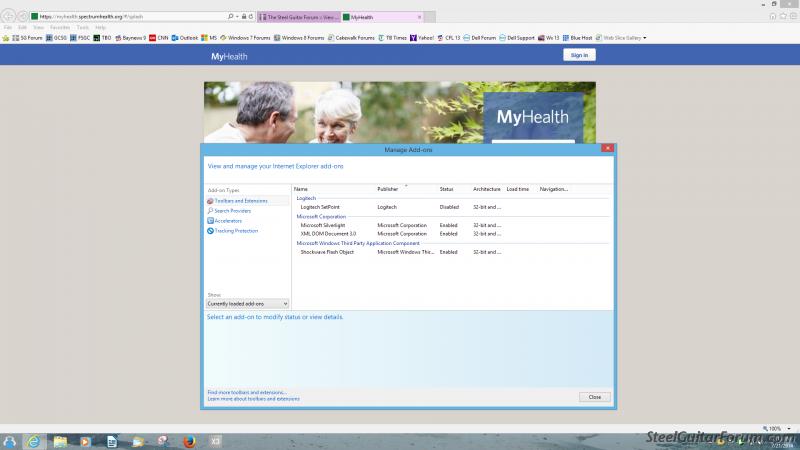Click the Sign in button on MyHealth
This screenshot has width=800, height=450.
coord(579,55)
